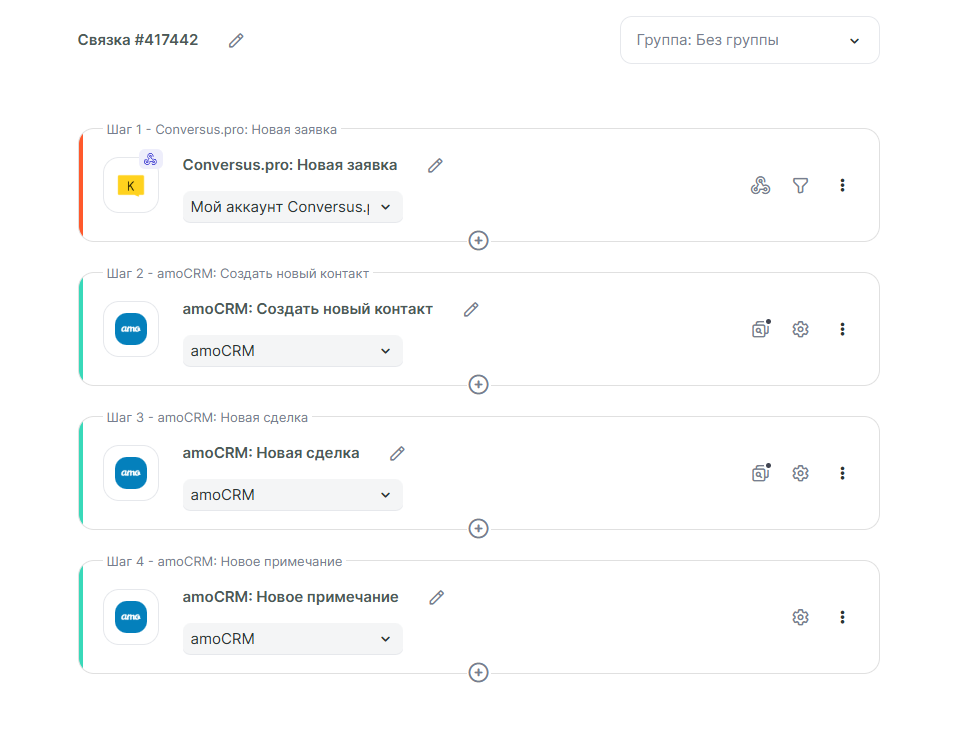The width and height of the screenshot is (960, 748).
Task: Click the webhook icon in Step 1 row
Action: pyautogui.click(x=760, y=185)
